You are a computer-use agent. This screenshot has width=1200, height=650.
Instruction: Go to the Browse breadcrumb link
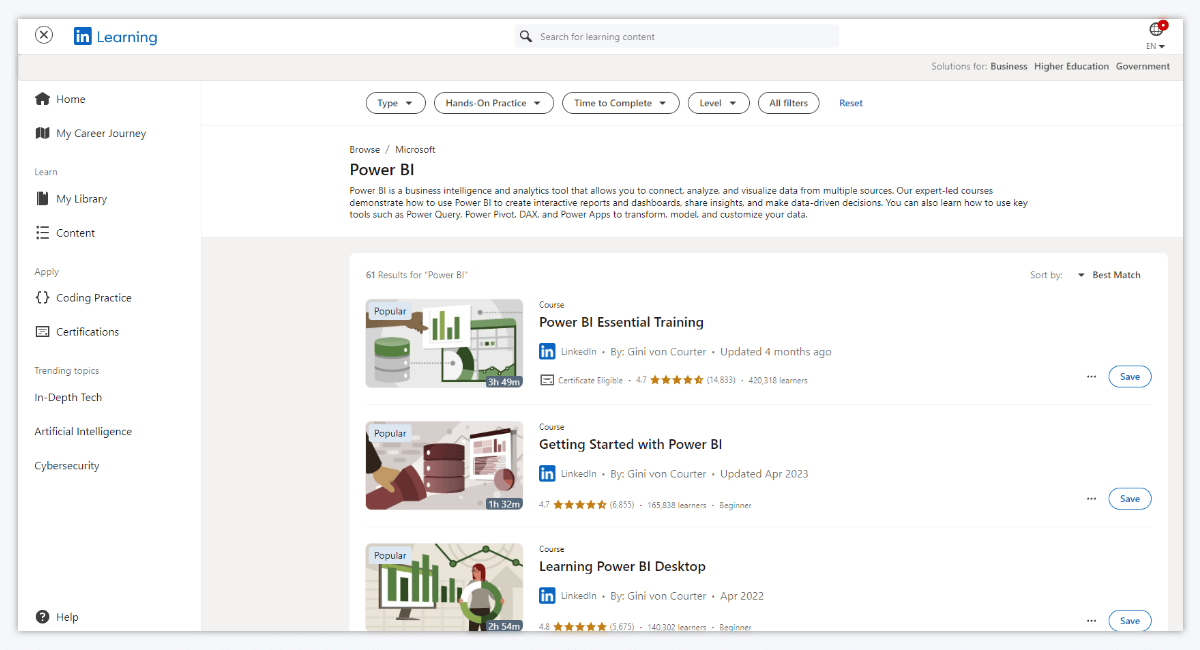click(365, 150)
